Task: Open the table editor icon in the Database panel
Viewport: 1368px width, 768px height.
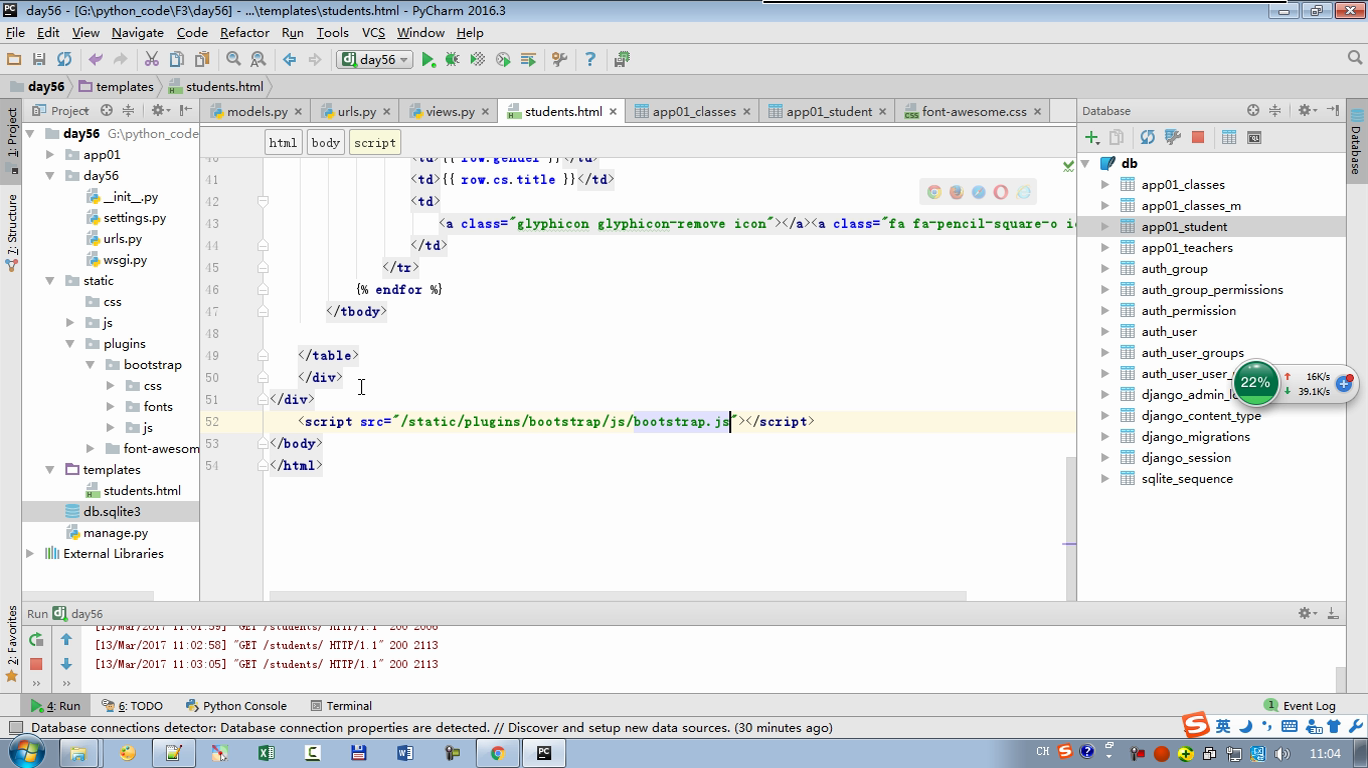Action: tap(1229, 137)
